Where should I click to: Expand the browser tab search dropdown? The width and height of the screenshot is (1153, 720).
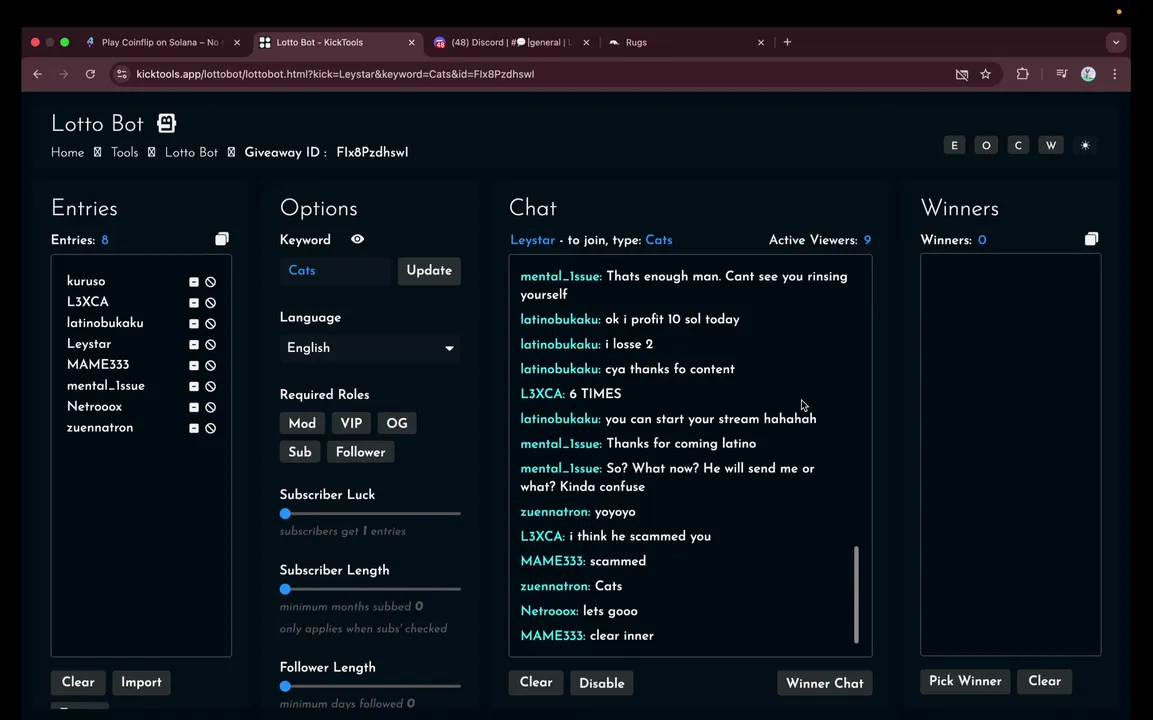pyautogui.click(x=1116, y=43)
